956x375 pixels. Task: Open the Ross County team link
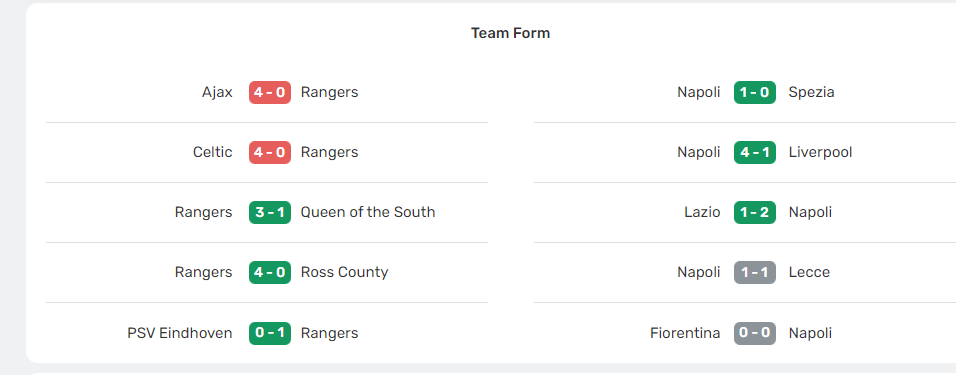(344, 273)
